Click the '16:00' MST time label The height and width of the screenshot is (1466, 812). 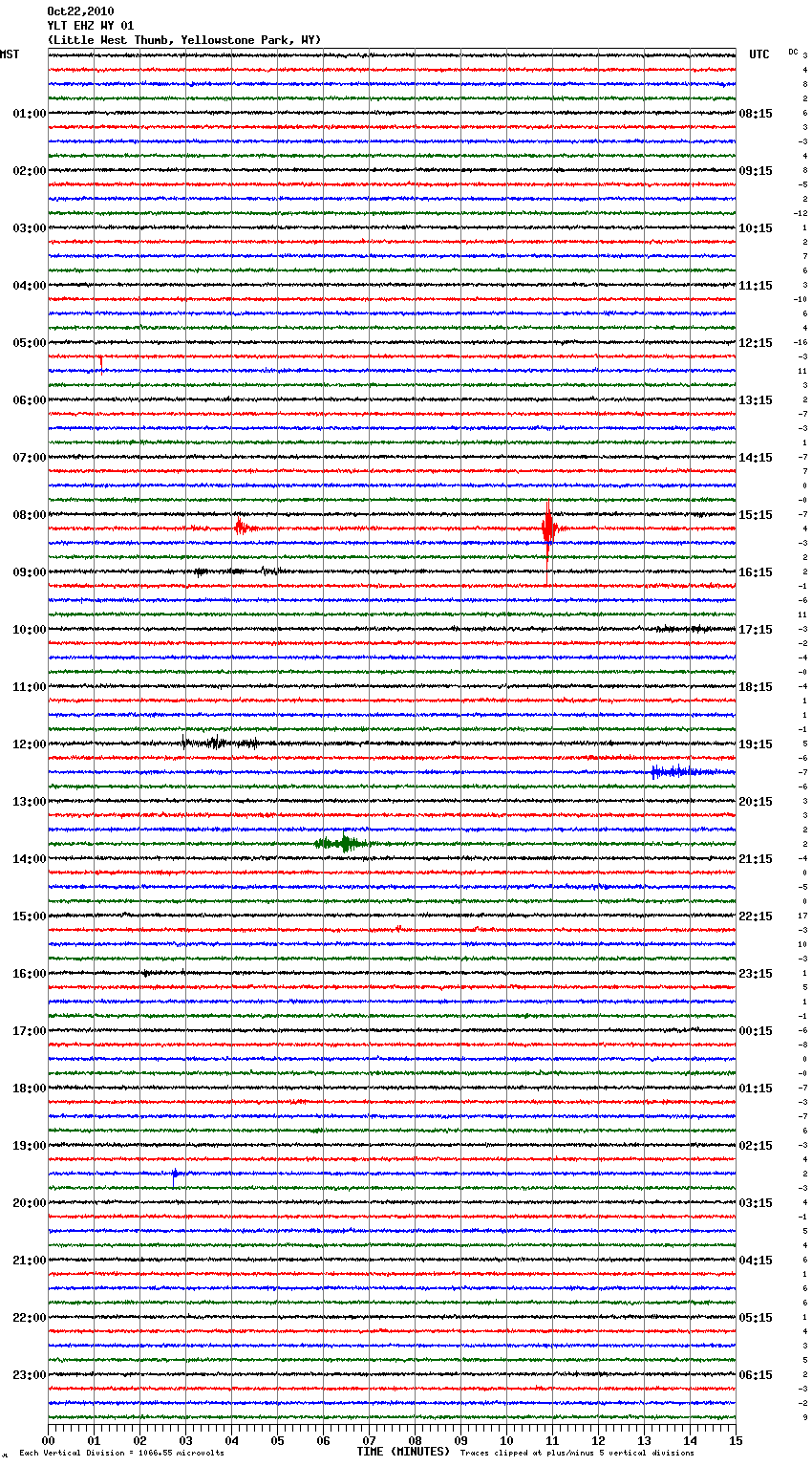[30, 974]
